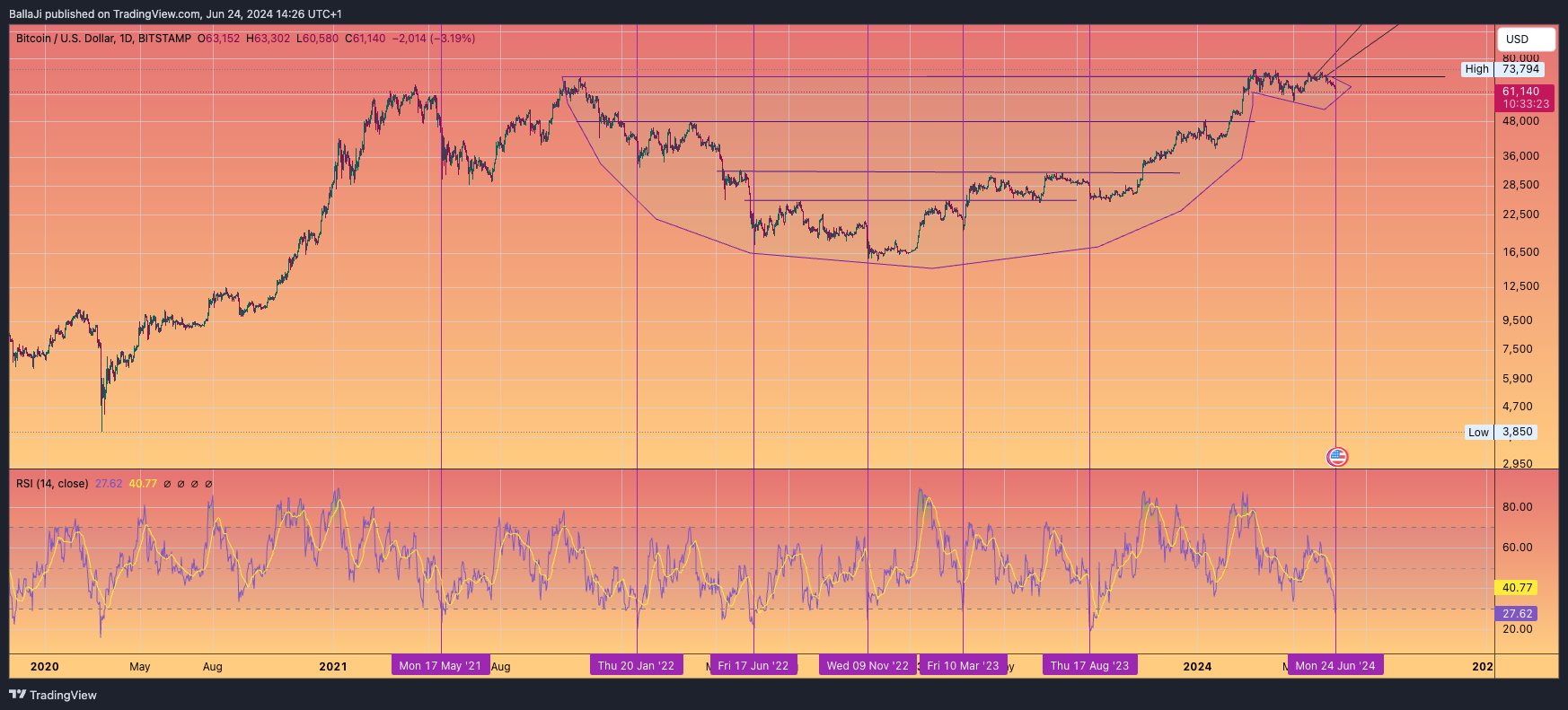
Task: Select the Fri 10 Mar '23 date marker
Action: click(x=963, y=665)
